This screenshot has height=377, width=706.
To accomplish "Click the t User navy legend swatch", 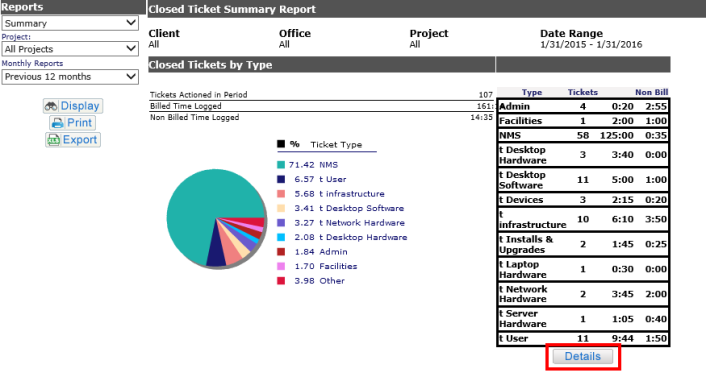I will [281, 179].
